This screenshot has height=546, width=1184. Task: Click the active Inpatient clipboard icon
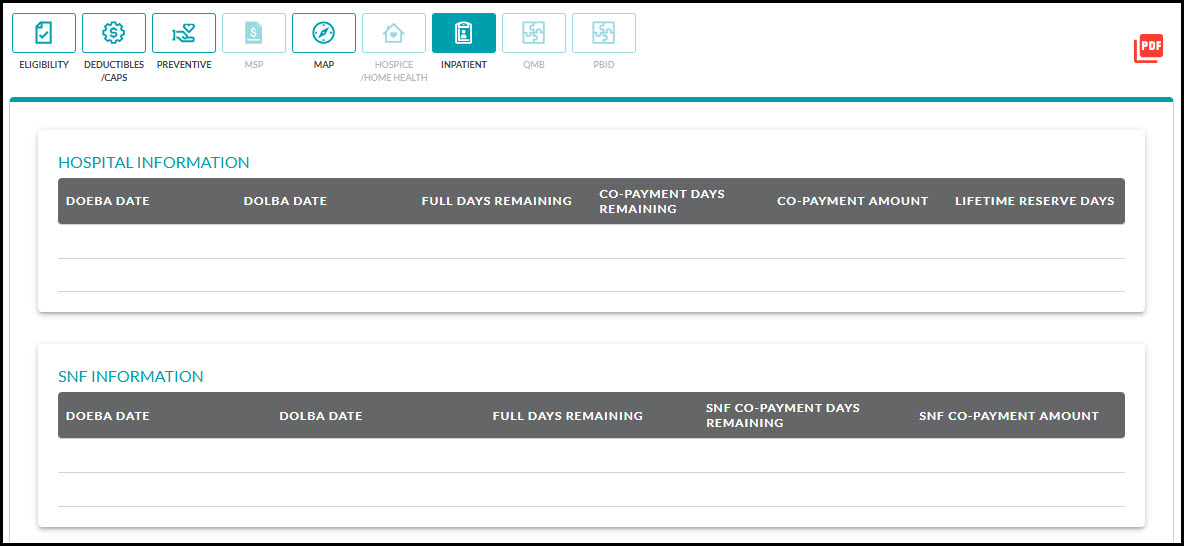(x=464, y=33)
